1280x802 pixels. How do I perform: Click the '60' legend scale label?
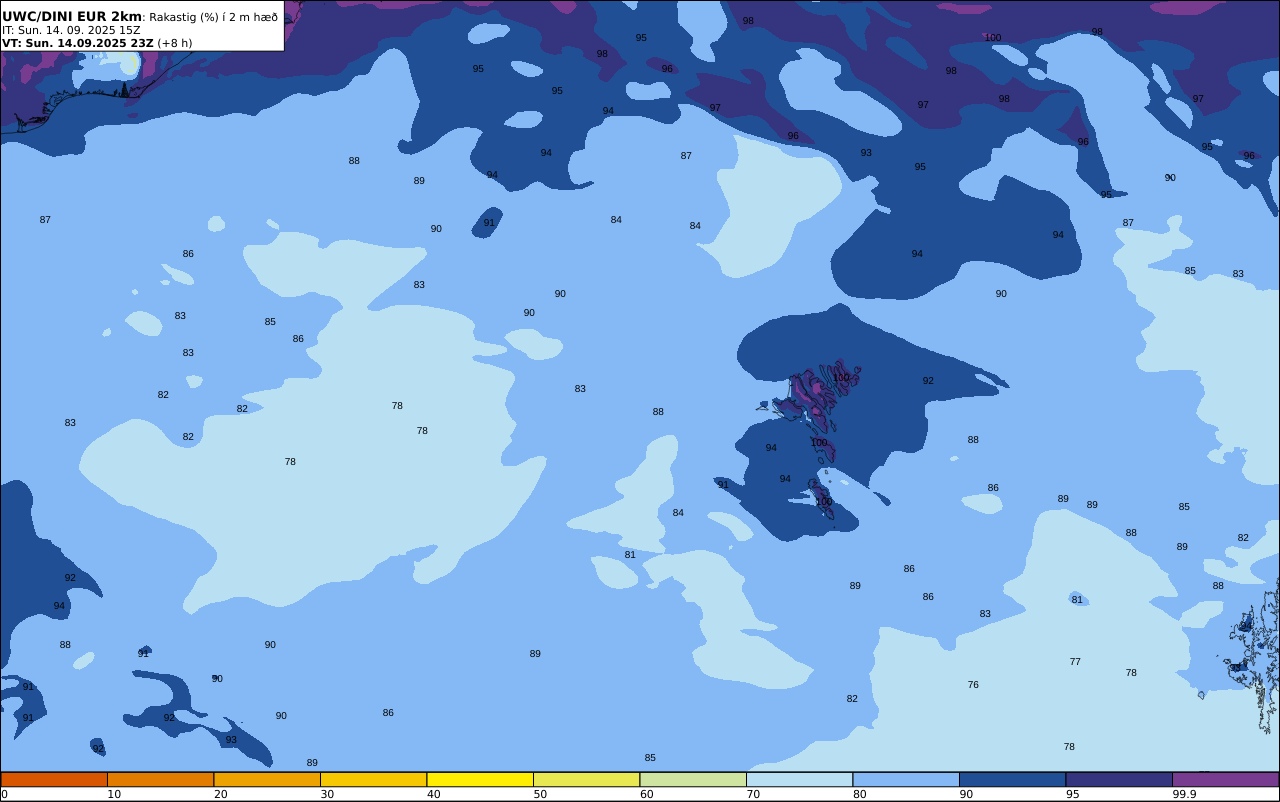click(x=646, y=794)
